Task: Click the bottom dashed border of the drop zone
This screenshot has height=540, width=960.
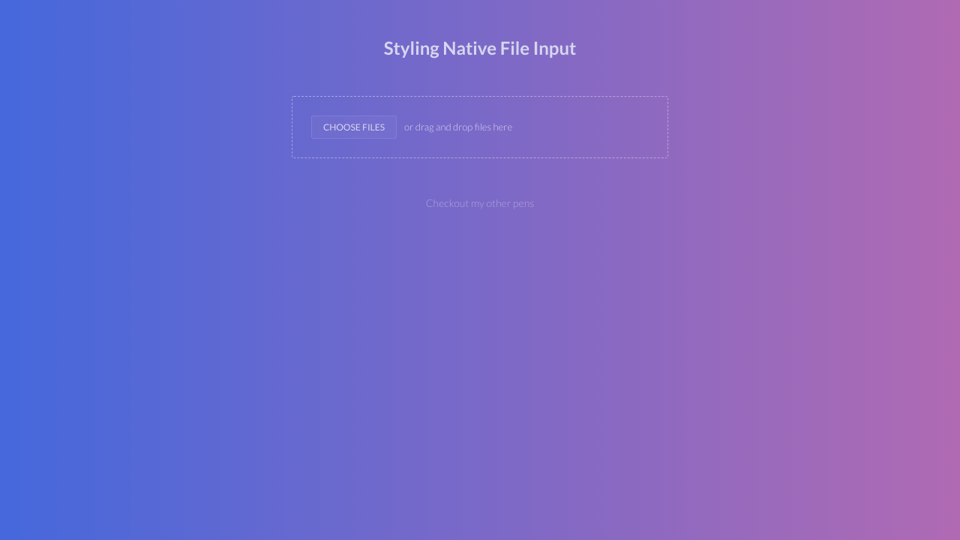Action: pos(480,157)
